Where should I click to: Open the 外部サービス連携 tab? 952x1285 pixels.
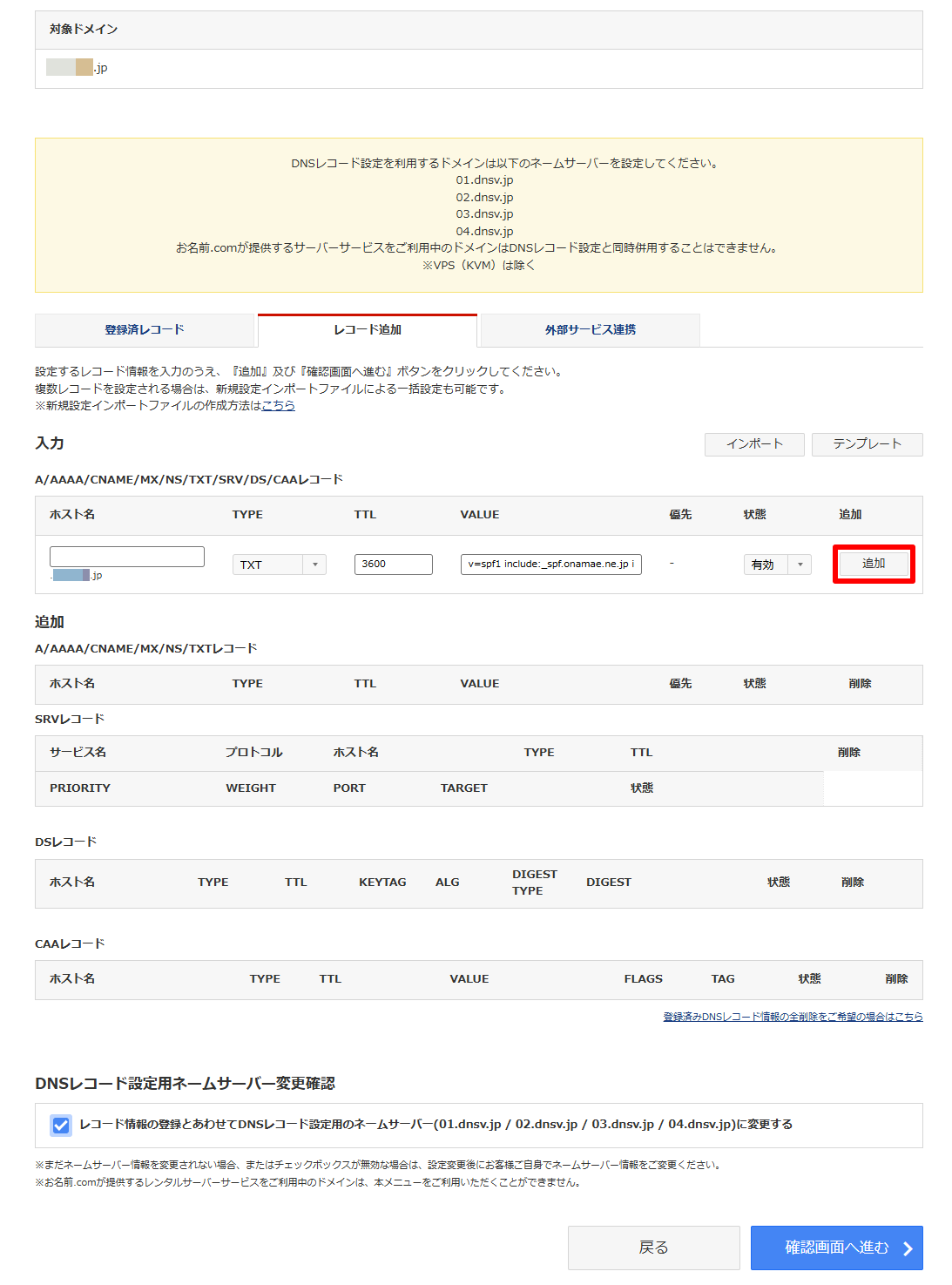tap(590, 330)
